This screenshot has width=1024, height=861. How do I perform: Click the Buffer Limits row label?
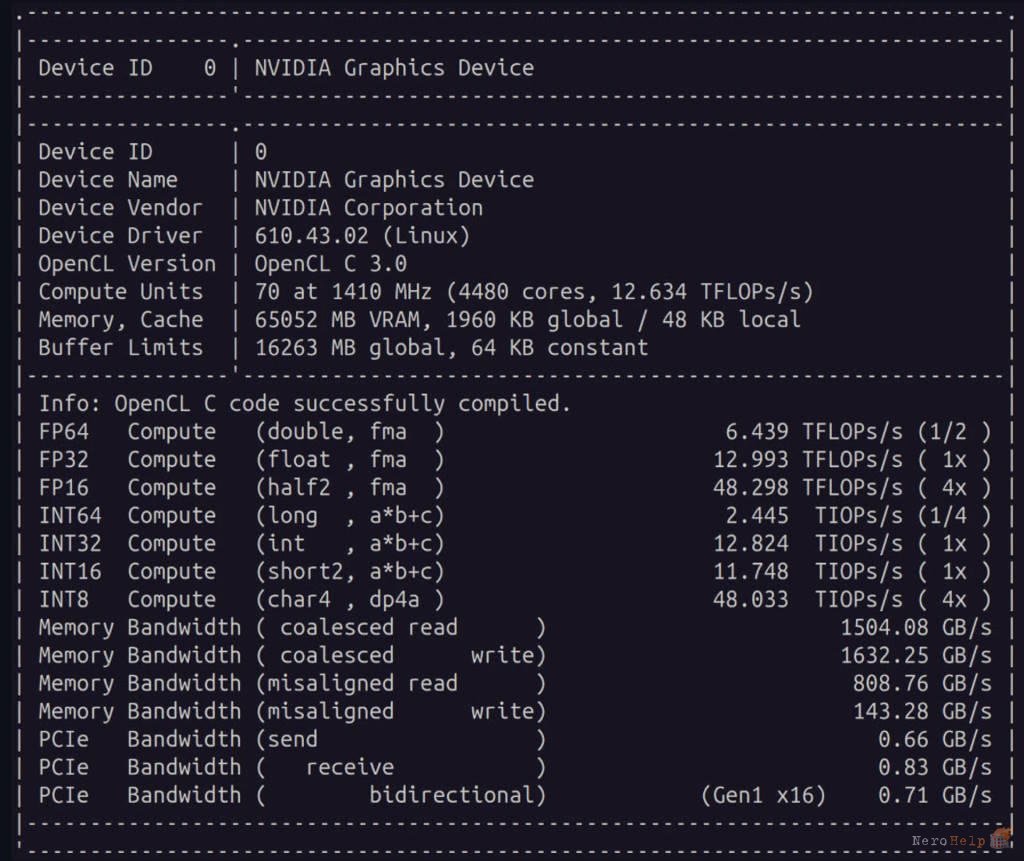pyautogui.click(x=120, y=348)
